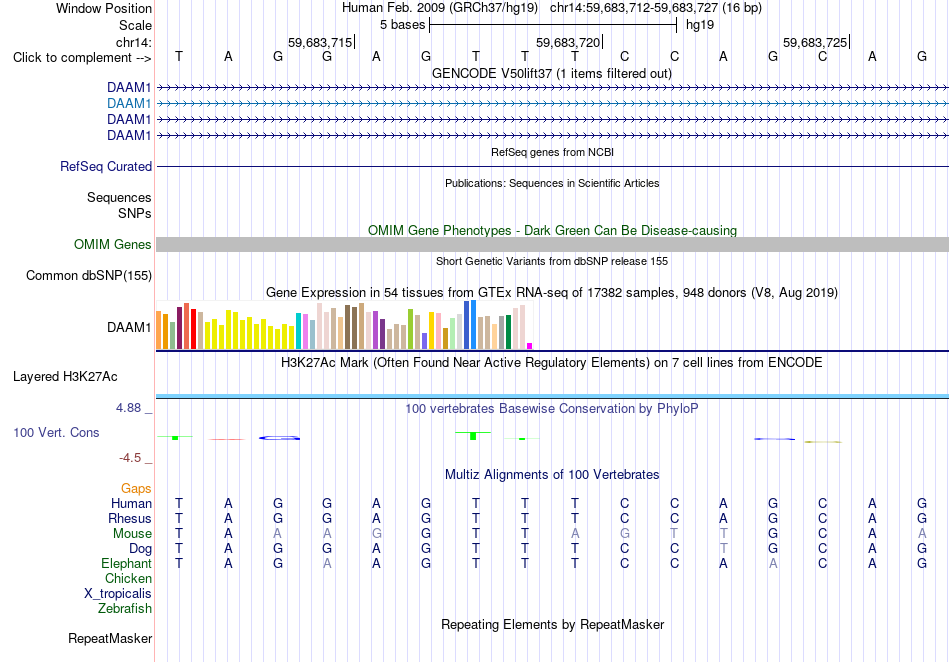
Task: Open the RefSeq Curated track label
Action: pos(106,167)
